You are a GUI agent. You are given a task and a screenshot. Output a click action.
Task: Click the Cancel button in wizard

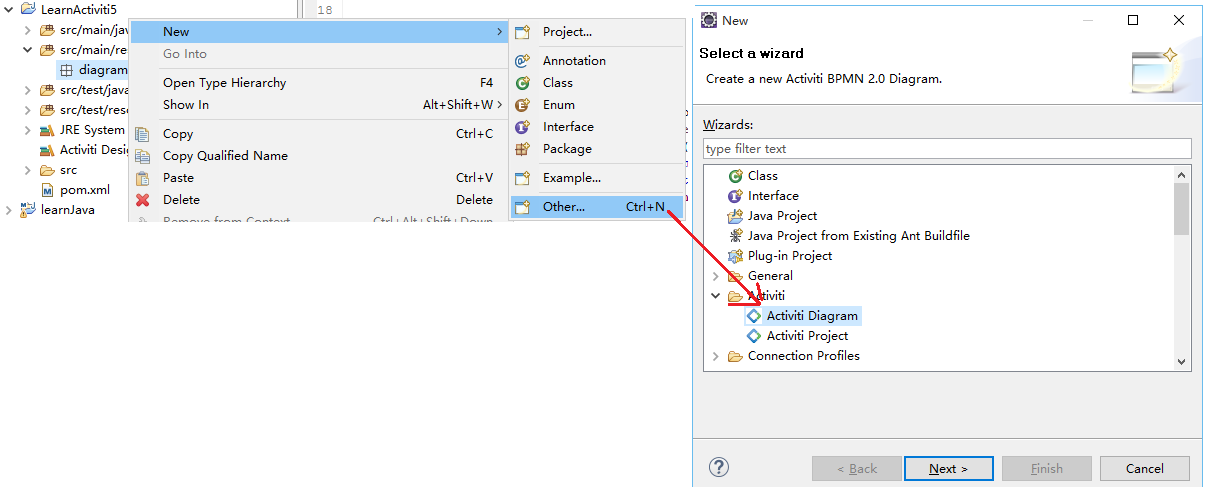tap(1144, 468)
